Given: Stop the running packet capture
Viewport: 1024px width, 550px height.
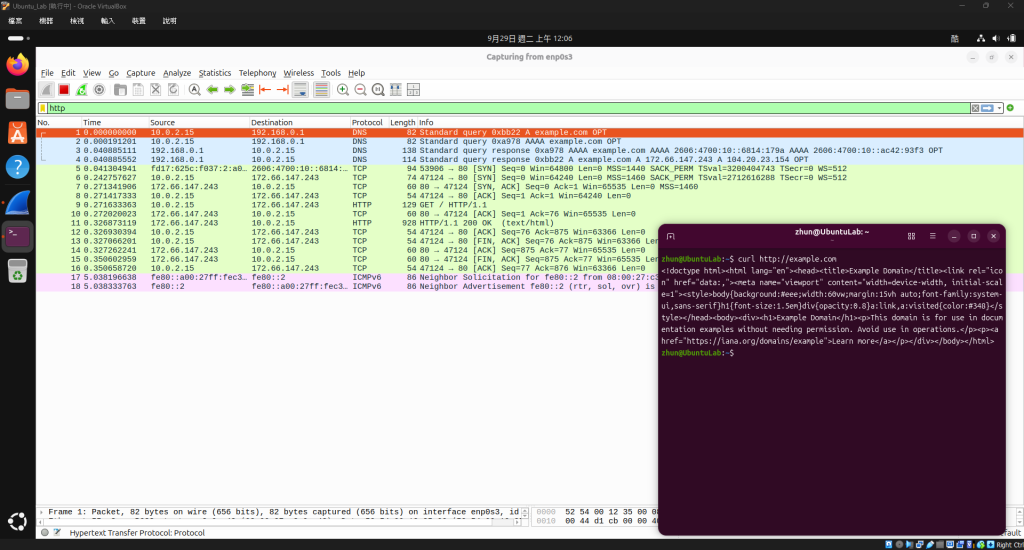Looking at the screenshot, I should (x=63, y=89).
